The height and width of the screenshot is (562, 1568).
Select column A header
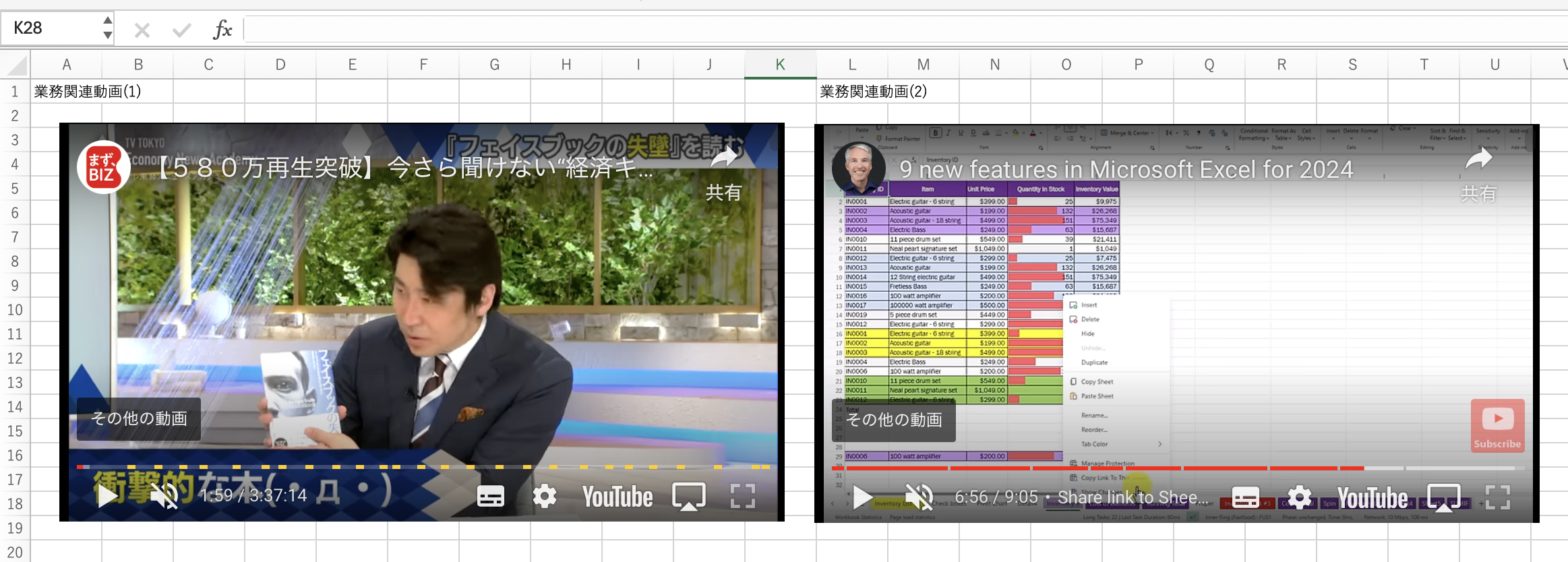point(66,65)
